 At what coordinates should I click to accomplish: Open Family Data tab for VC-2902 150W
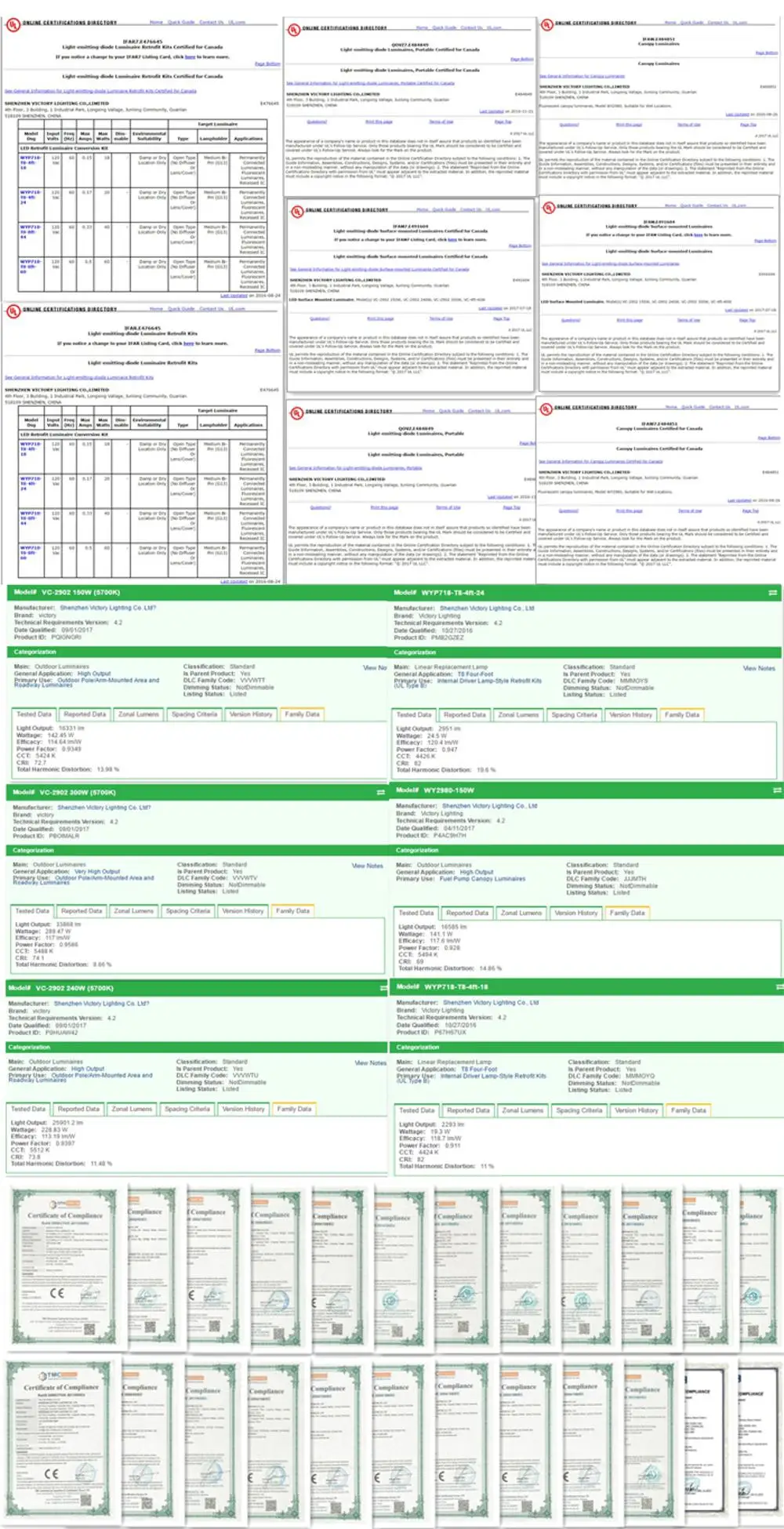[302, 714]
